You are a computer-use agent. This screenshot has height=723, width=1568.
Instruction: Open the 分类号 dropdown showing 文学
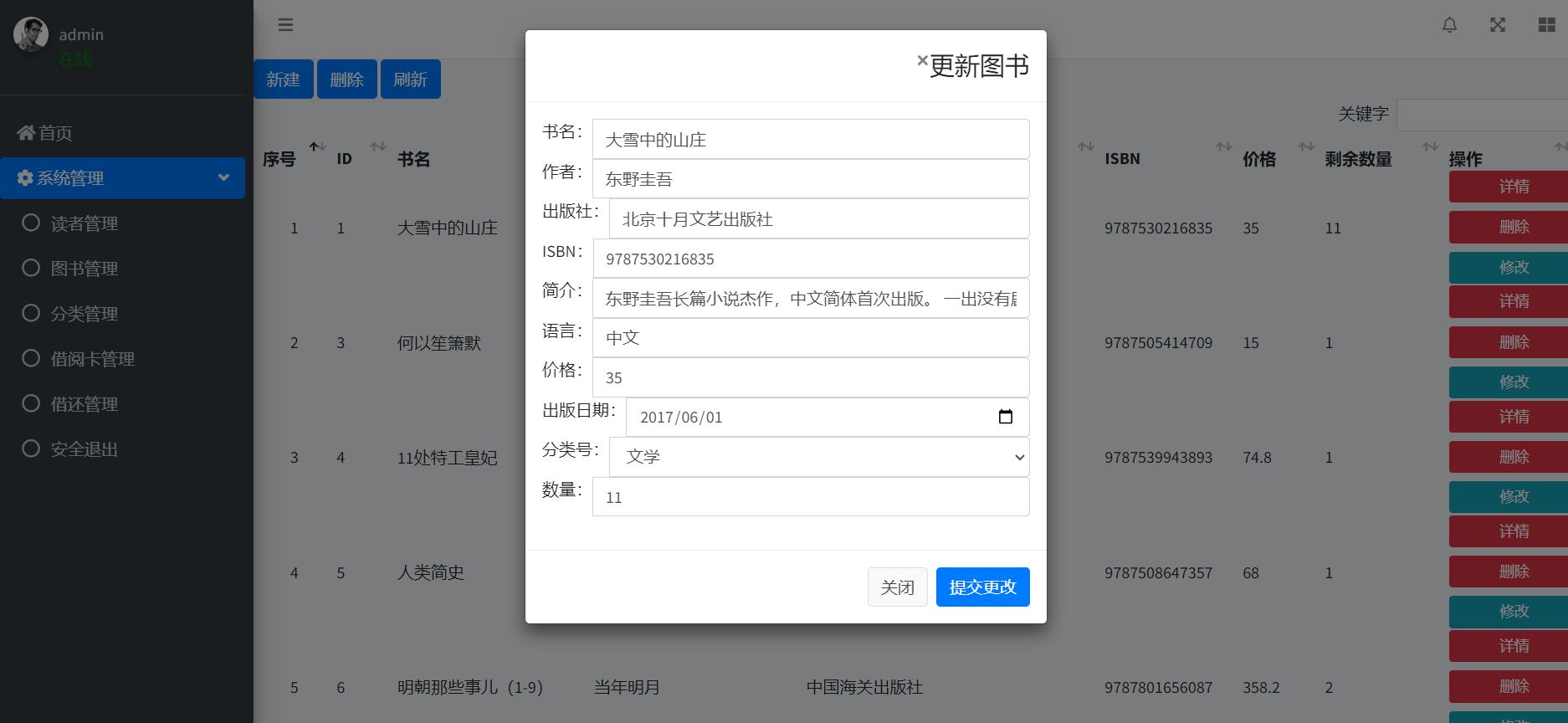(x=819, y=457)
